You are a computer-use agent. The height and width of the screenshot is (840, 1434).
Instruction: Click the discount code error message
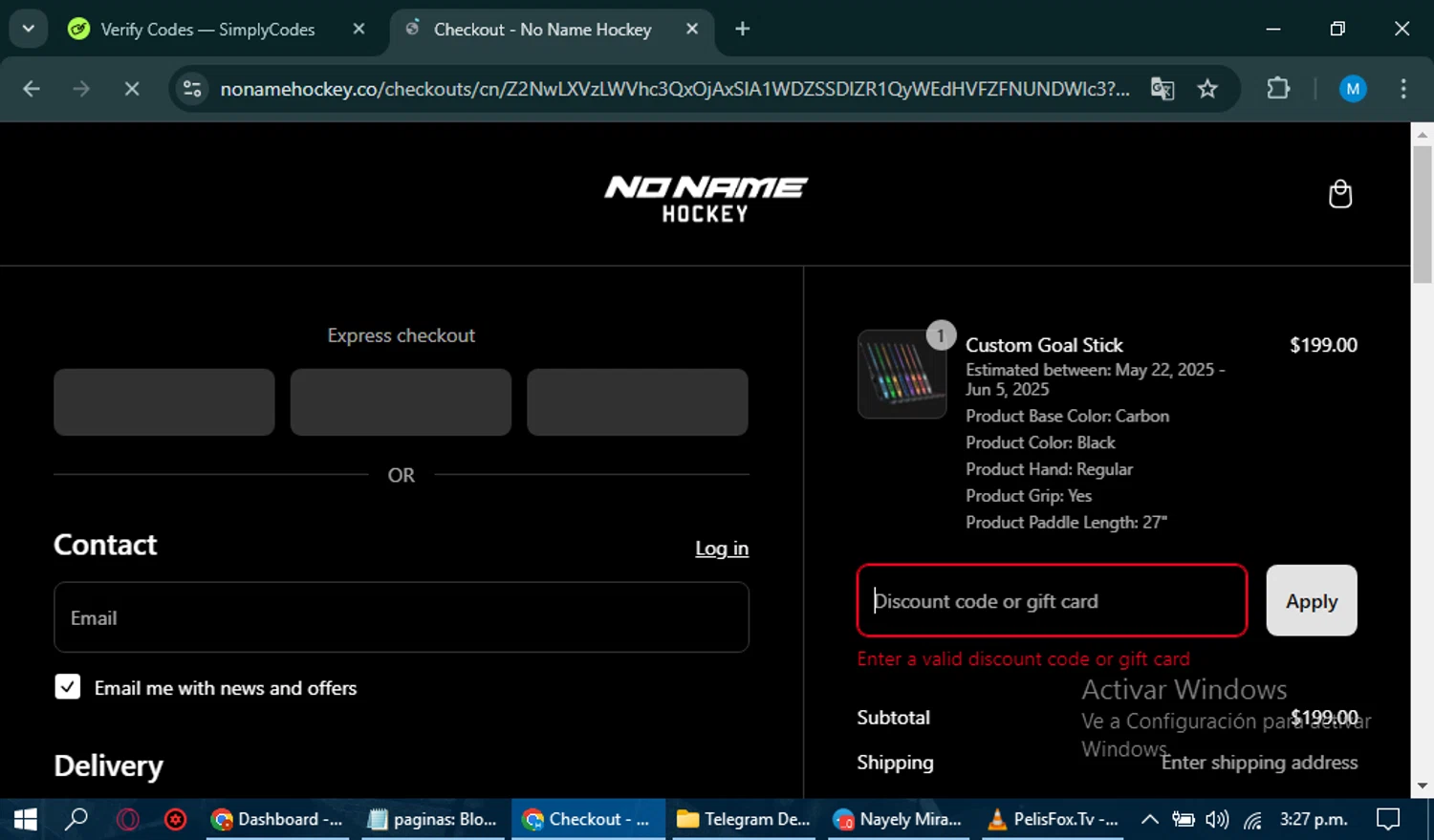coord(1024,658)
